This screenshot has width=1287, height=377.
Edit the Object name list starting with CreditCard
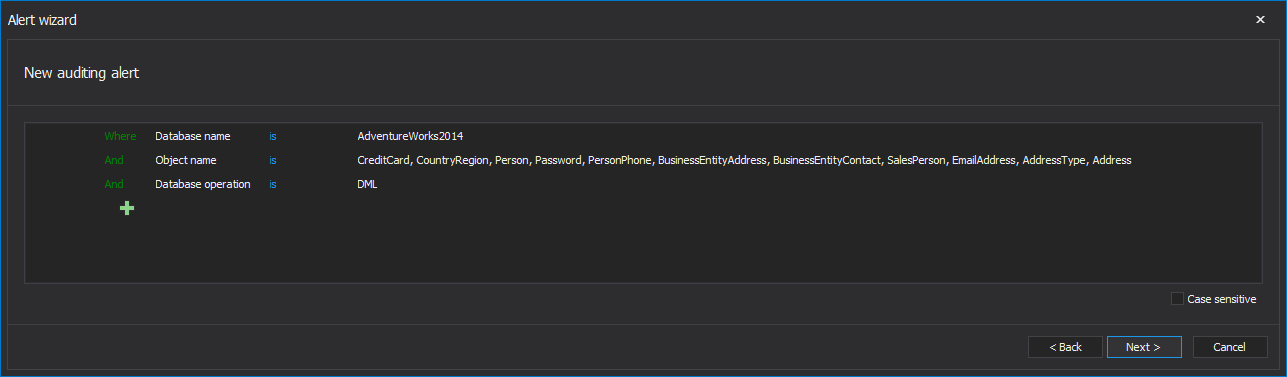(x=744, y=160)
